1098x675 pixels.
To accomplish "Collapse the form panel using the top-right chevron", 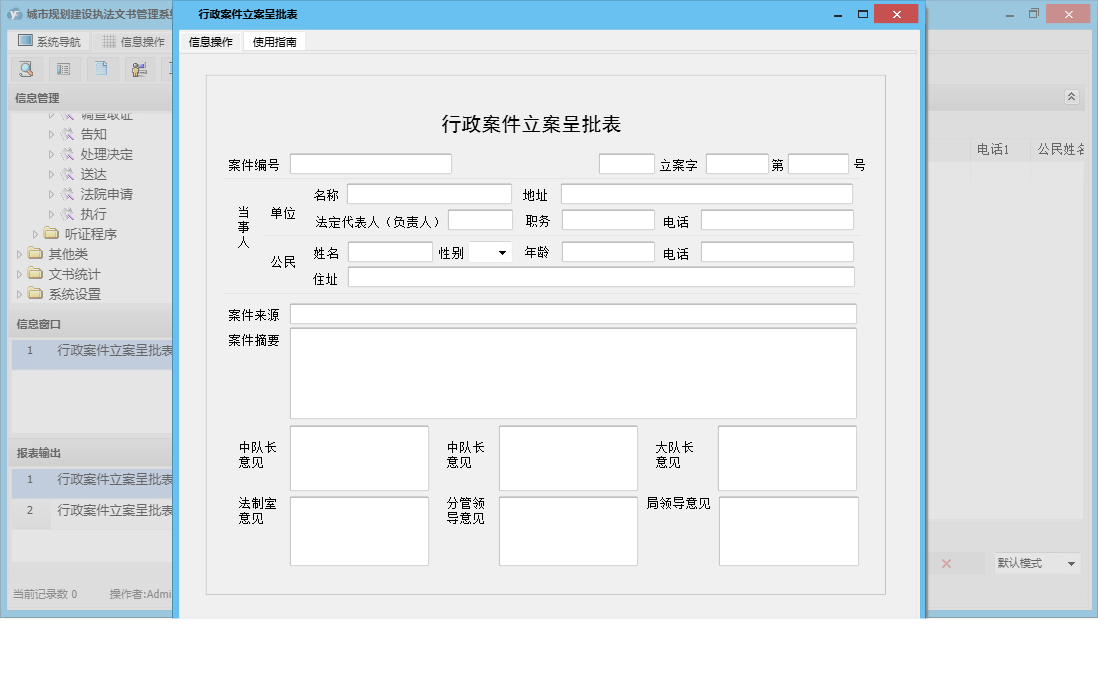I will (x=1070, y=97).
